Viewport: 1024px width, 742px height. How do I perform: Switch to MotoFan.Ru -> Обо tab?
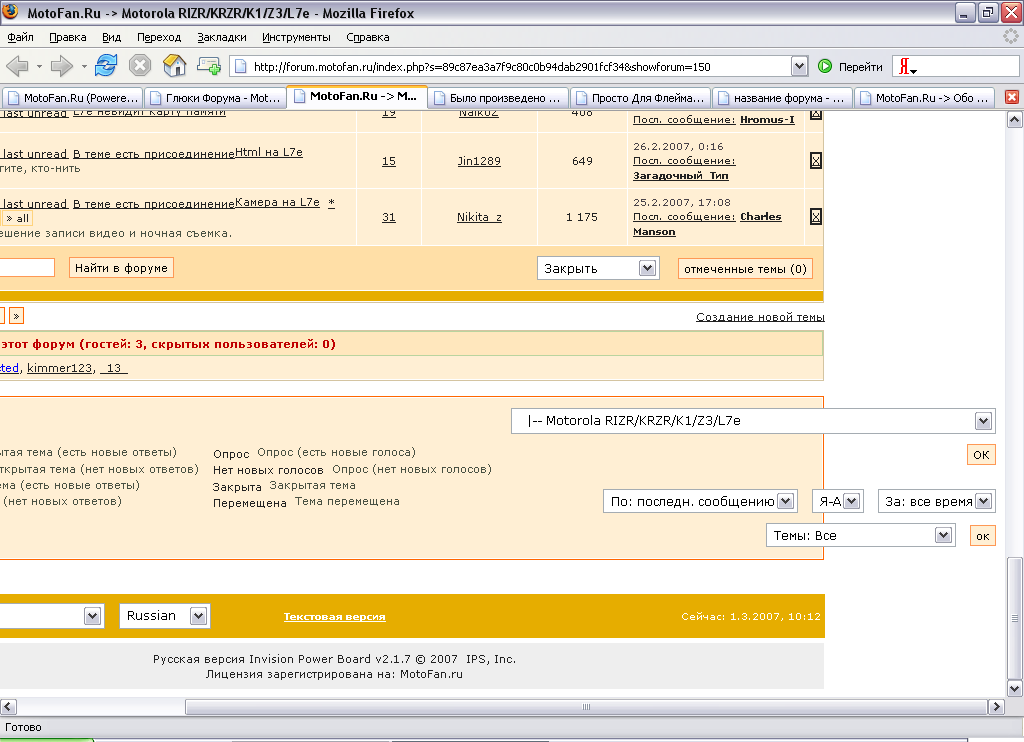[925, 98]
